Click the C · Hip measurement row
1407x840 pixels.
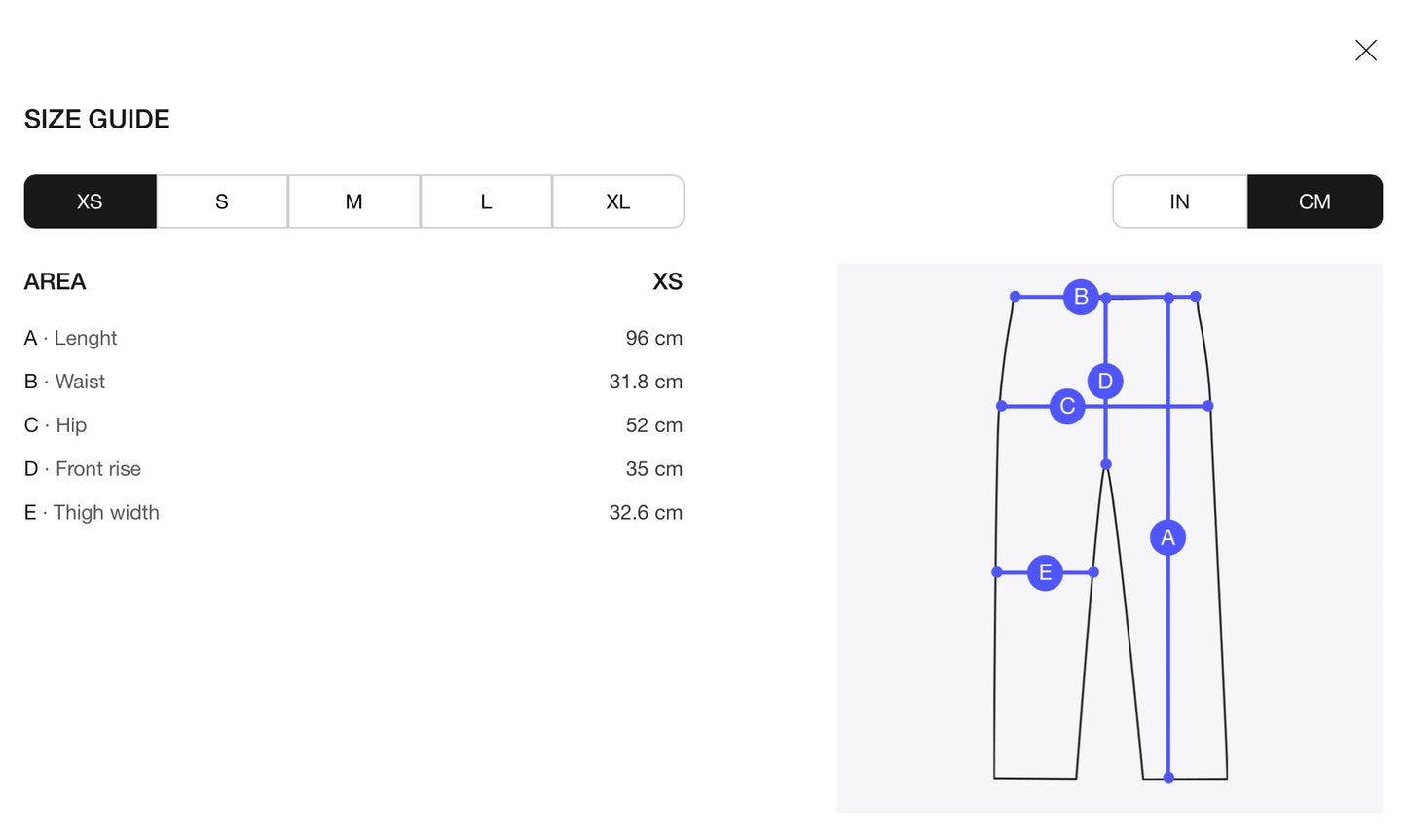[x=56, y=425]
